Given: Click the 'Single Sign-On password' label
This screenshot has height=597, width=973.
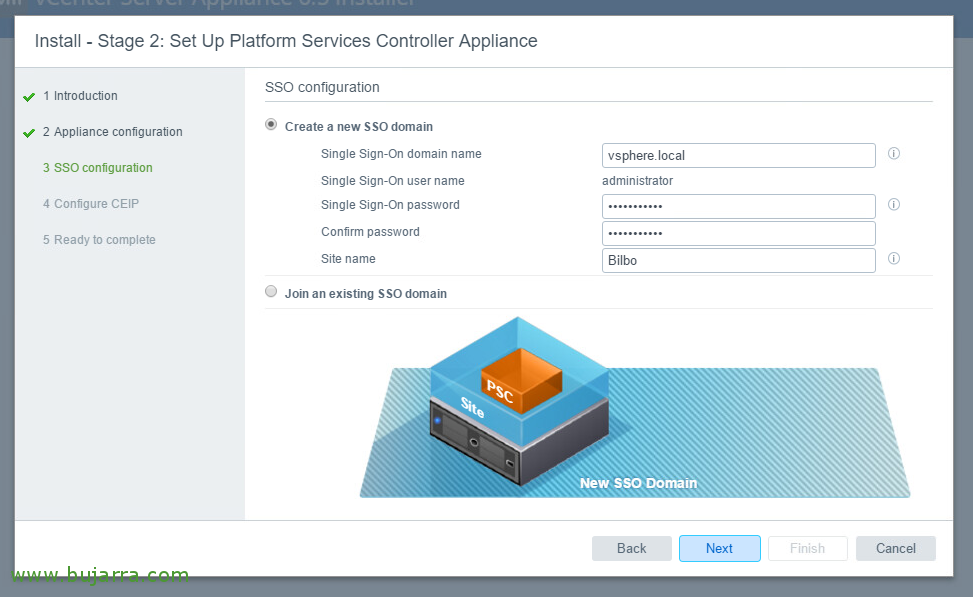Looking at the screenshot, I should coord(390,205).
